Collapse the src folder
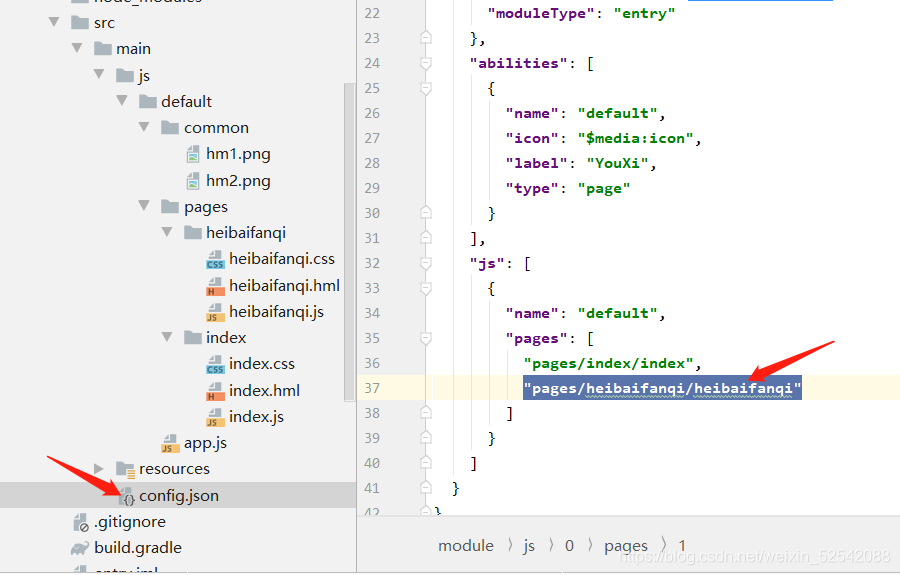900x575 pixels. pos(53,23)
